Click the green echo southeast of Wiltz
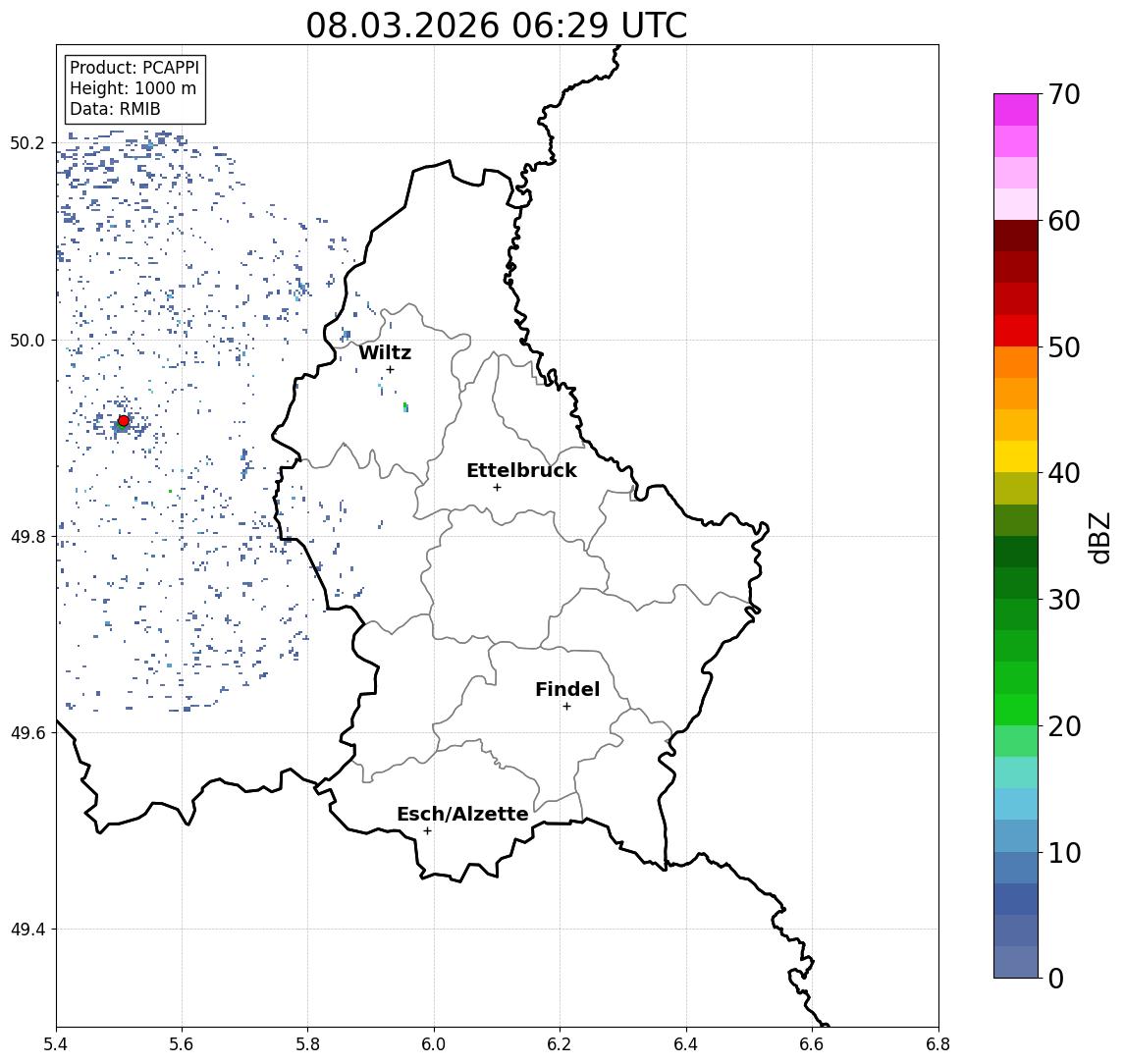1124x1064 pixels. pyautogui.click(x=405, y=407)
